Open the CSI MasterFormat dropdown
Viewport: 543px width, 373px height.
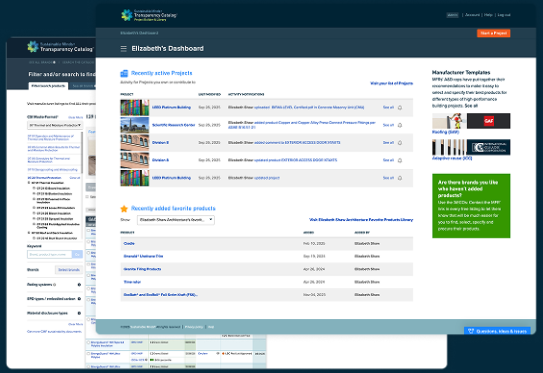pos(55,125)
